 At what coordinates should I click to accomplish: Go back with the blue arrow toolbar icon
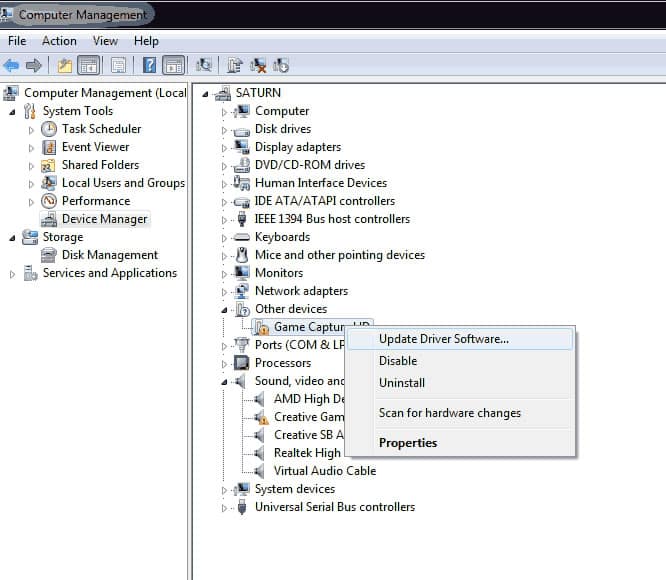pos(11,65)
